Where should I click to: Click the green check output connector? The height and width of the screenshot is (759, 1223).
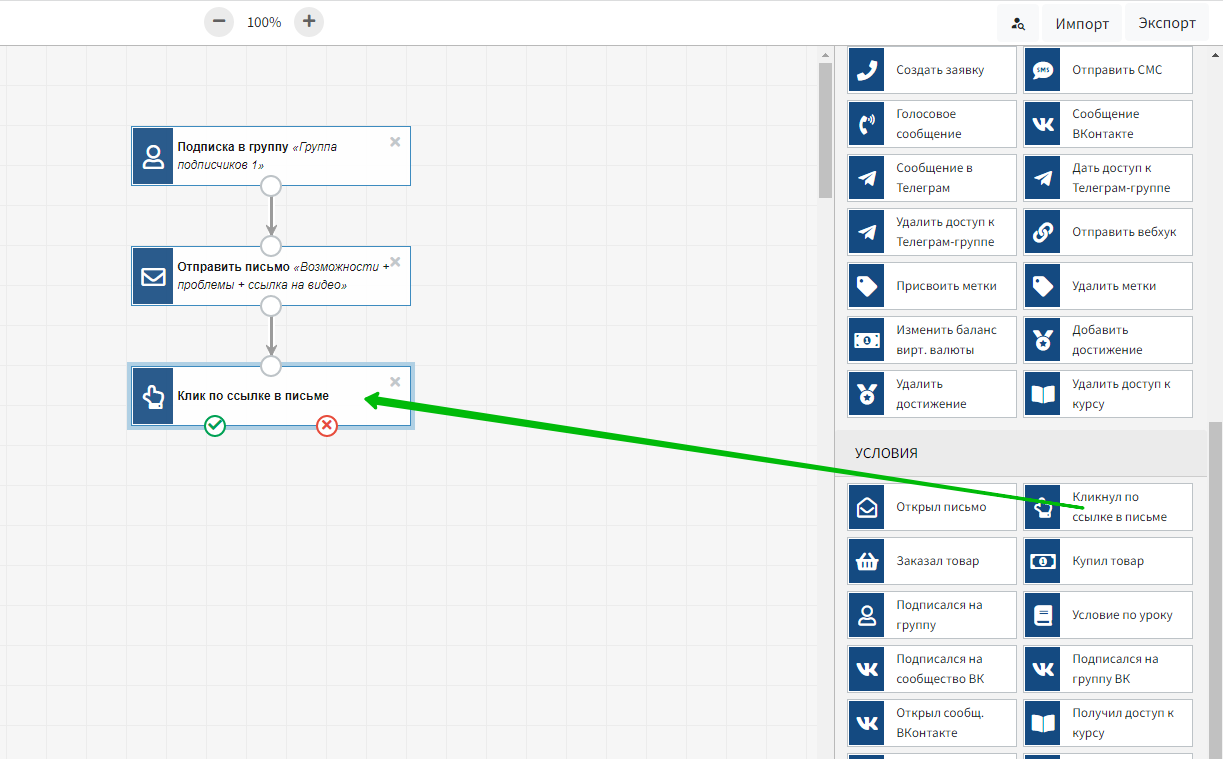pos(215,426)
